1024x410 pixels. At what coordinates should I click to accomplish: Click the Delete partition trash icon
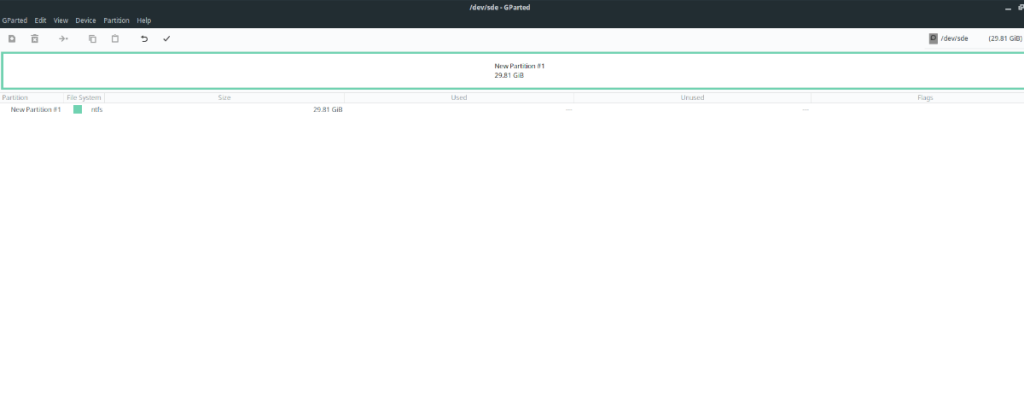click(35, 39)
